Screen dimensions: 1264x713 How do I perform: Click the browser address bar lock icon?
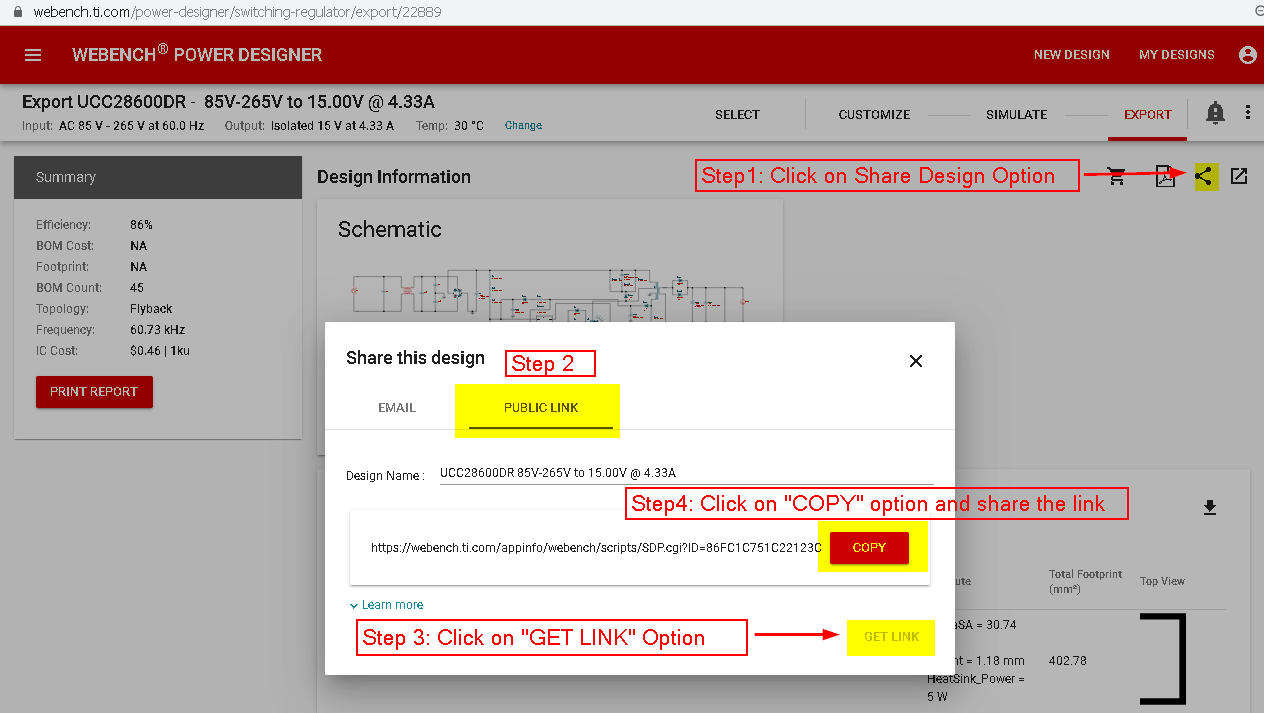(x=16, y=12)
